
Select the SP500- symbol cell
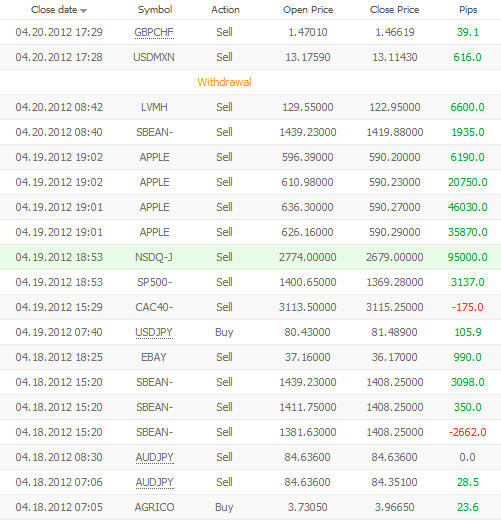(x=154, y=282)
